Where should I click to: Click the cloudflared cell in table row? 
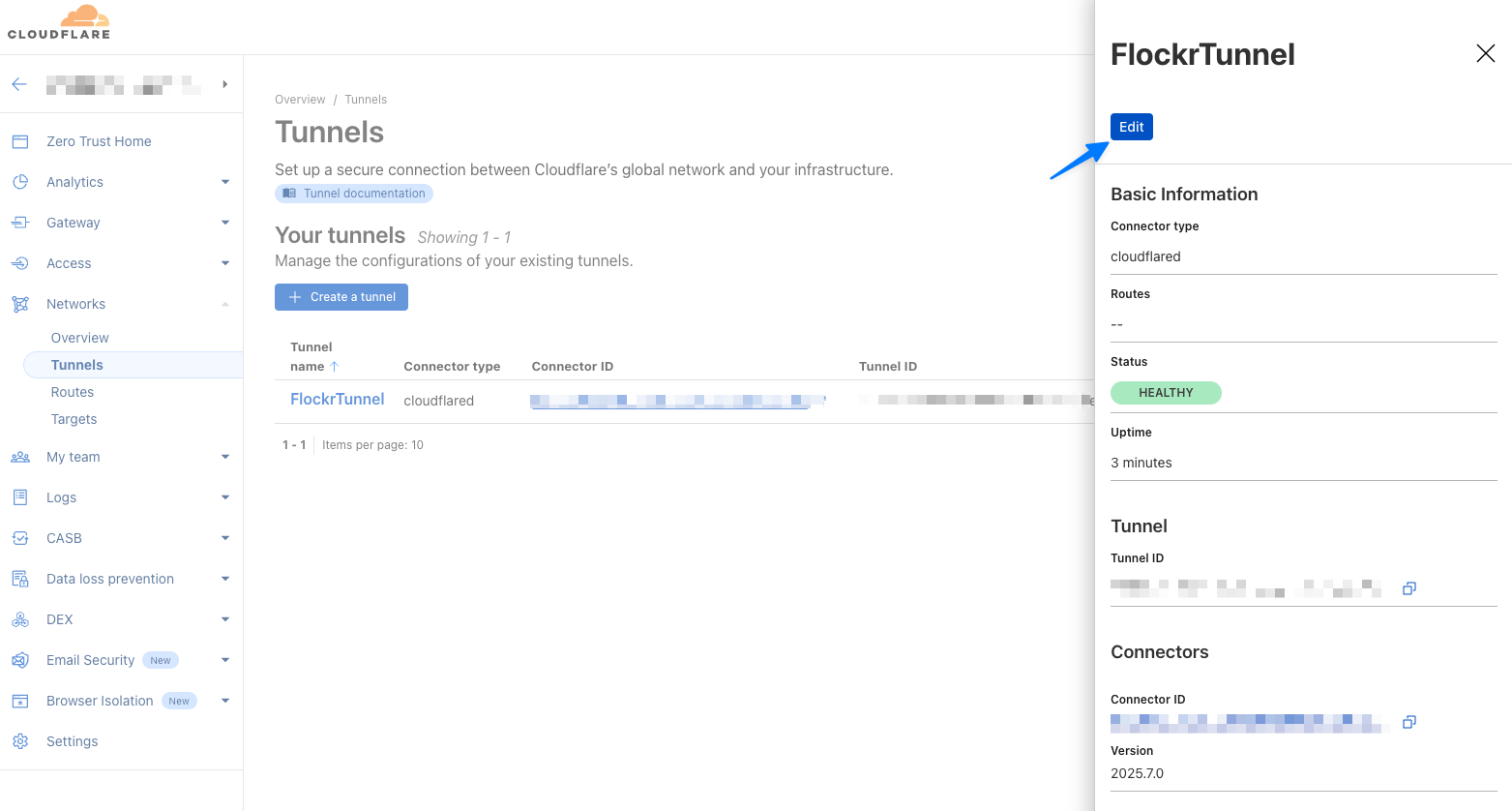coord(439,401)
